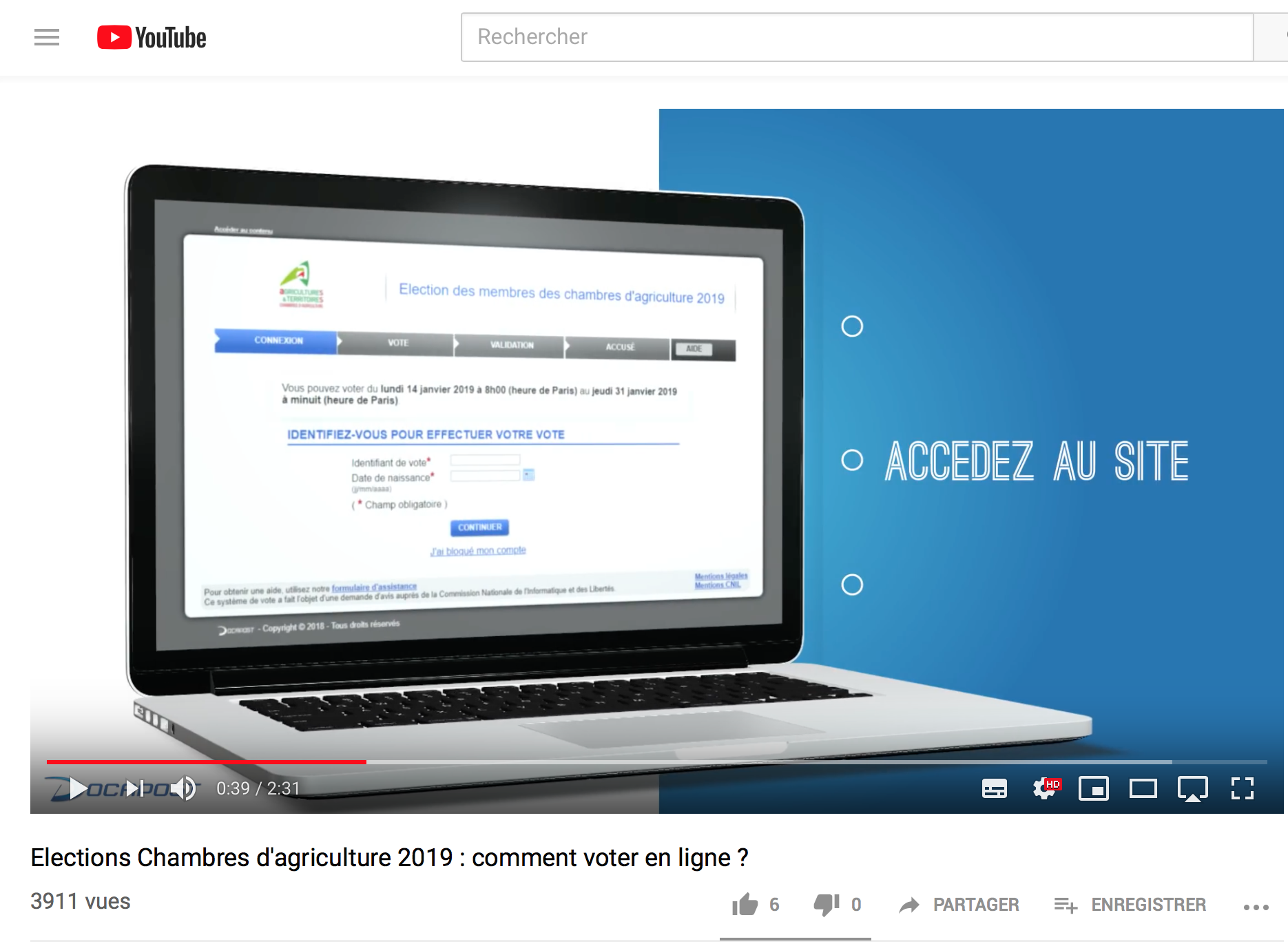This screenshot has width=1288, height=946.
Task: Seek on the red video progress bar
Action: coord(207,761)
